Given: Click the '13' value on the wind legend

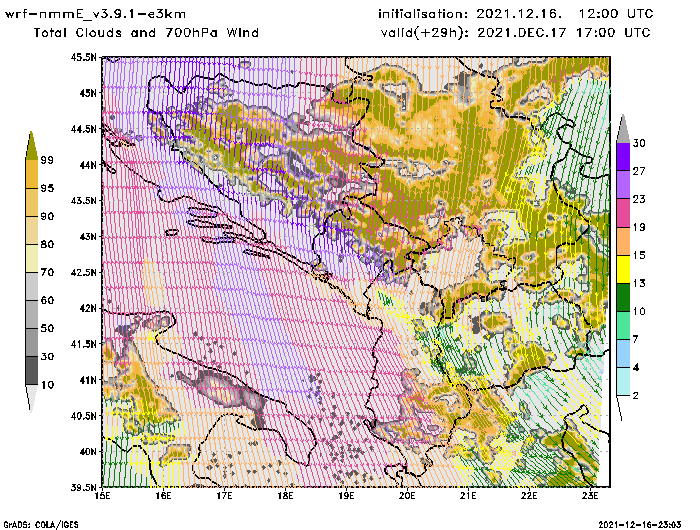Looking at the screenshot, I should tap(639, 283).
